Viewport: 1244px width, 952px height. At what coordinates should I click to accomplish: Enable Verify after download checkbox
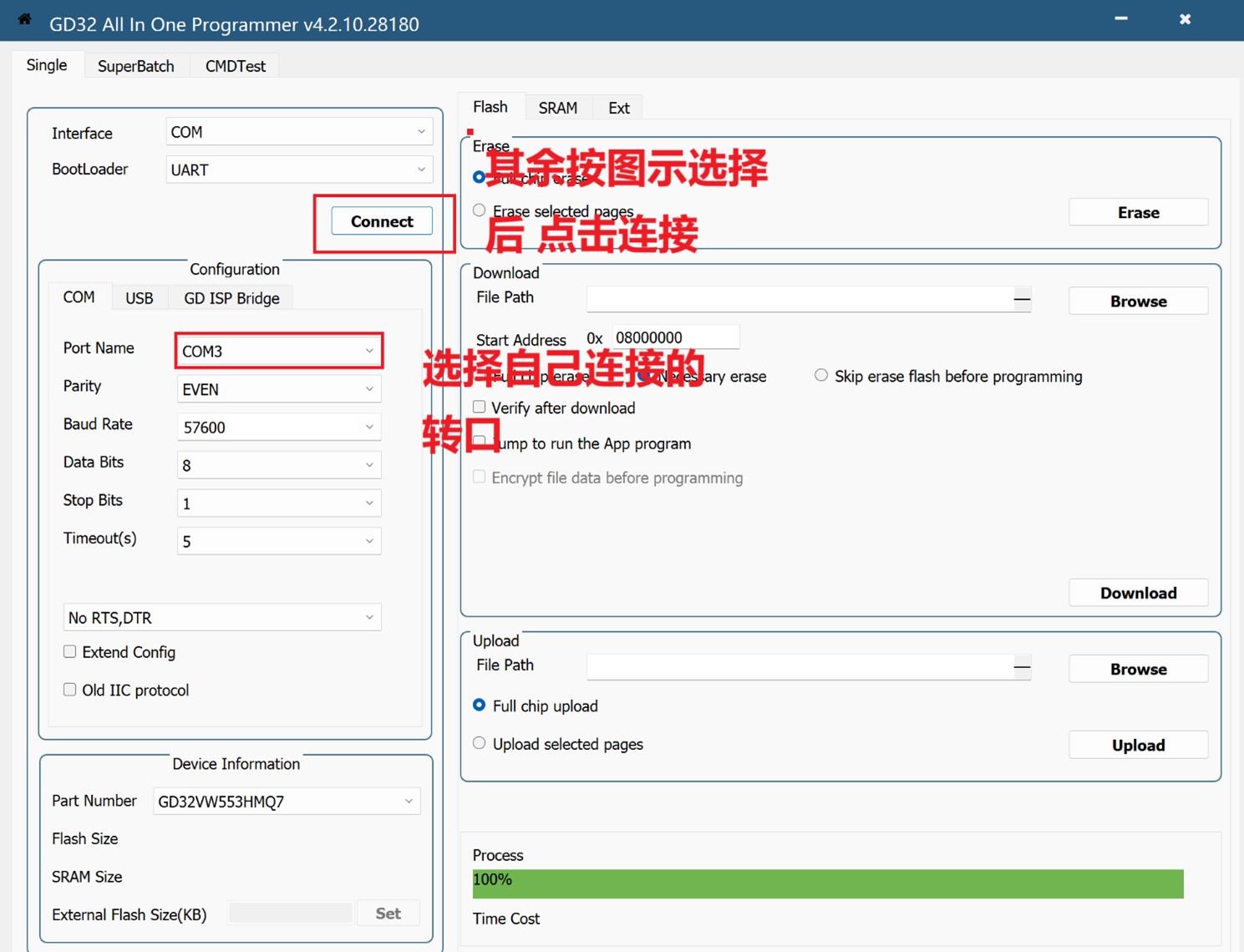click(x=480, y=408)
